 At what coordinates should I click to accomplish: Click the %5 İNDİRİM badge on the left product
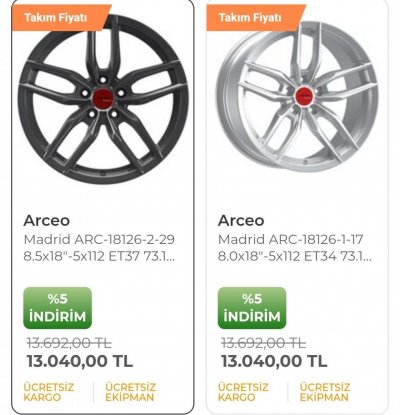click(x=57, y=308)
